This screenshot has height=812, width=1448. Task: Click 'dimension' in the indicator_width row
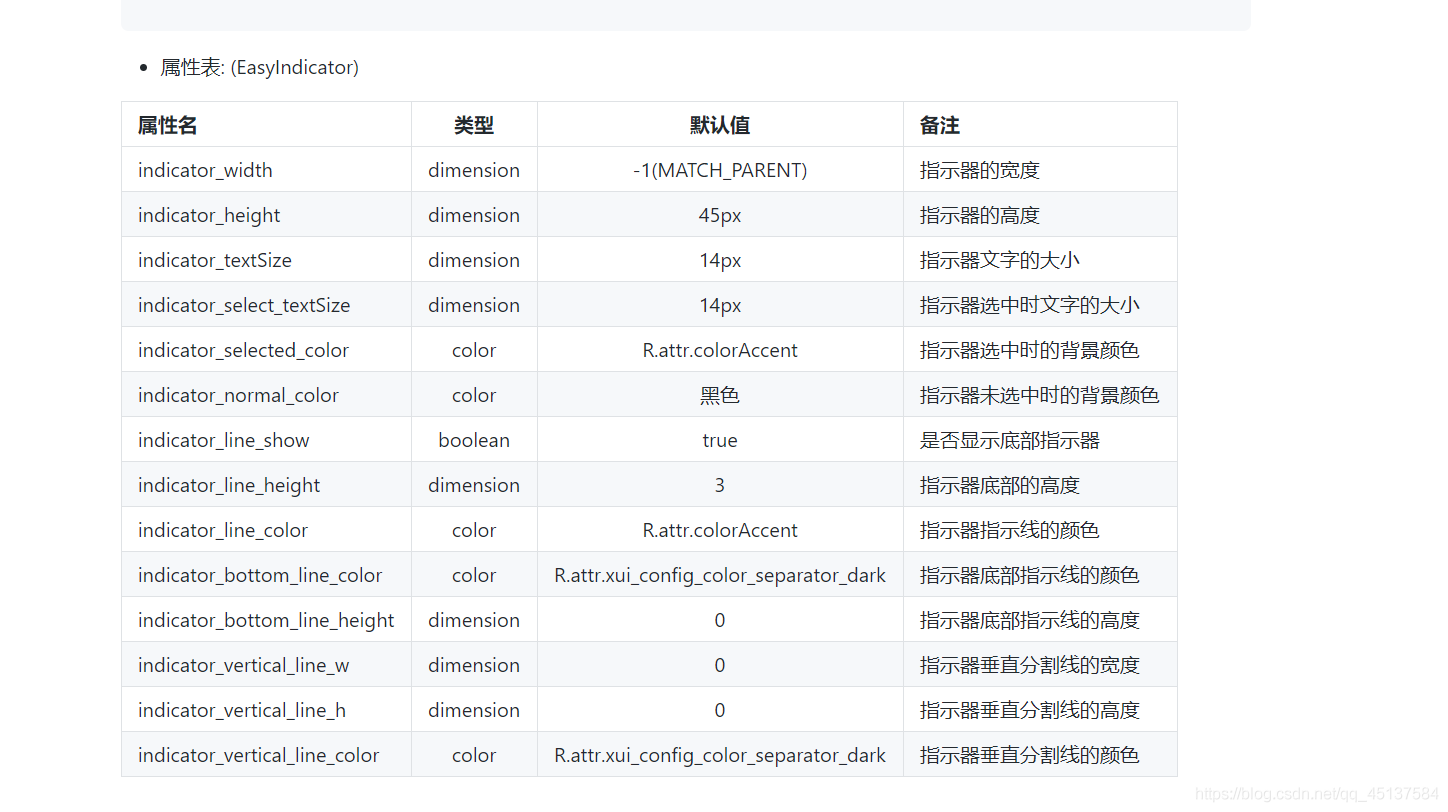coord(474,170)
